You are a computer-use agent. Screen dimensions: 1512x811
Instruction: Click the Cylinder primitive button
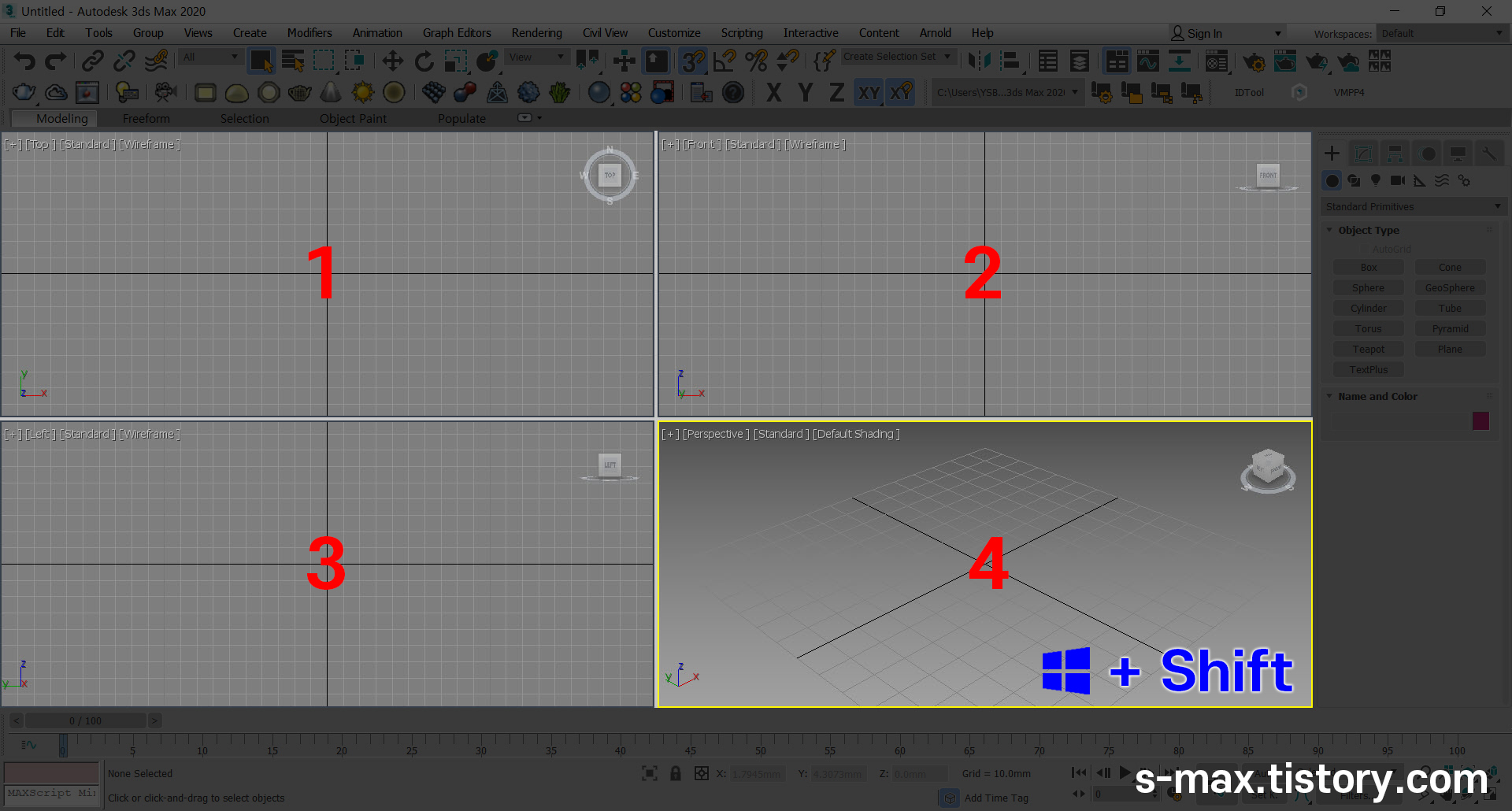point(1369,308)
